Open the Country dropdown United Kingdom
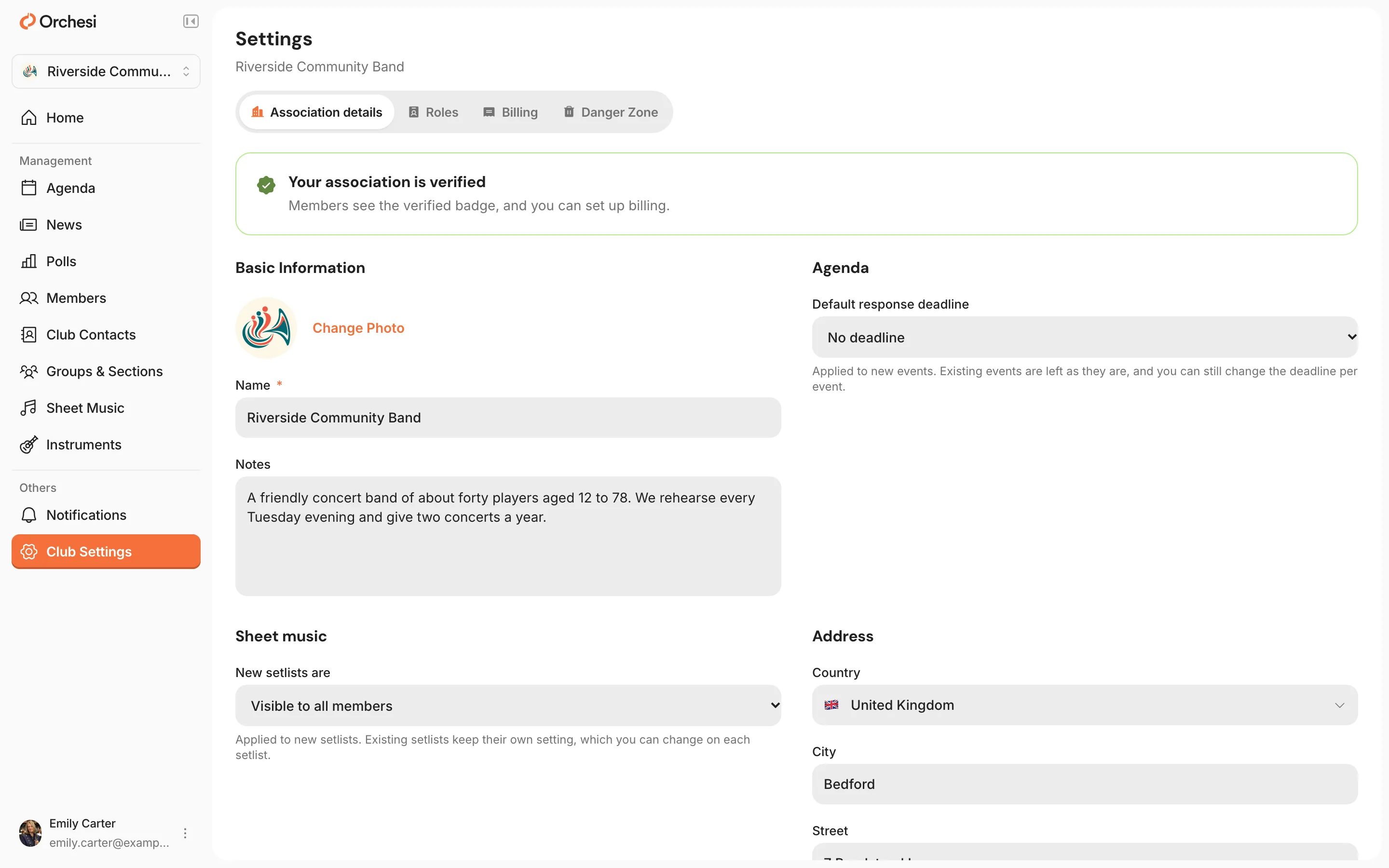Viewport: 1389px width, 868px height. pyautogui.click(x=1084, y=705)
